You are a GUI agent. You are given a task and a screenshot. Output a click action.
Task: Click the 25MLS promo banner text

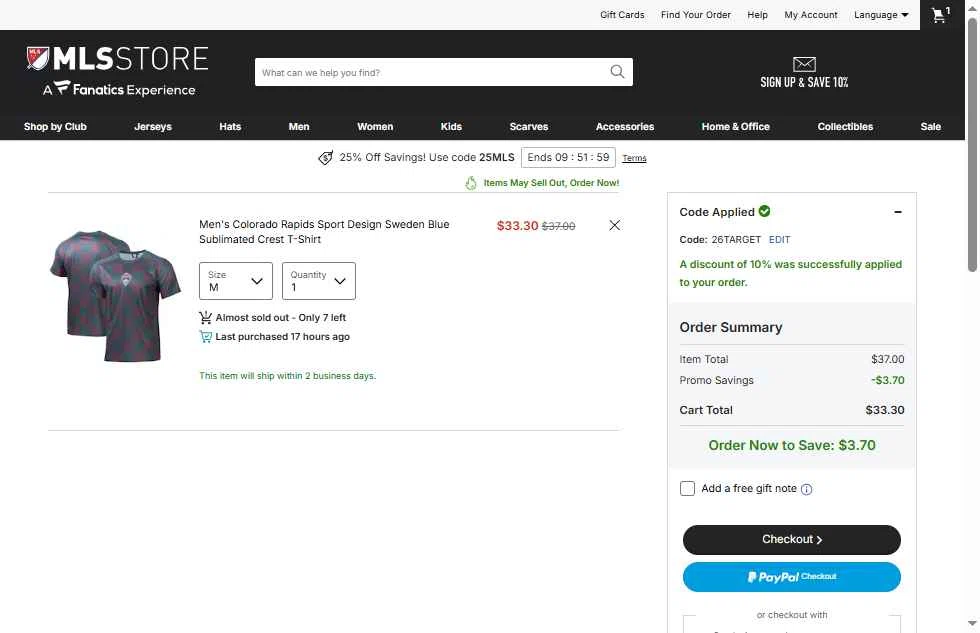pos(427,157)
